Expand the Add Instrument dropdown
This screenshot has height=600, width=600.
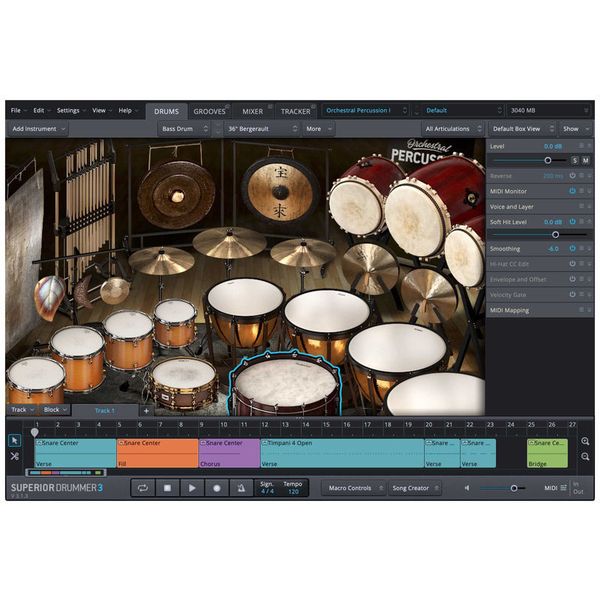[38, 129]
